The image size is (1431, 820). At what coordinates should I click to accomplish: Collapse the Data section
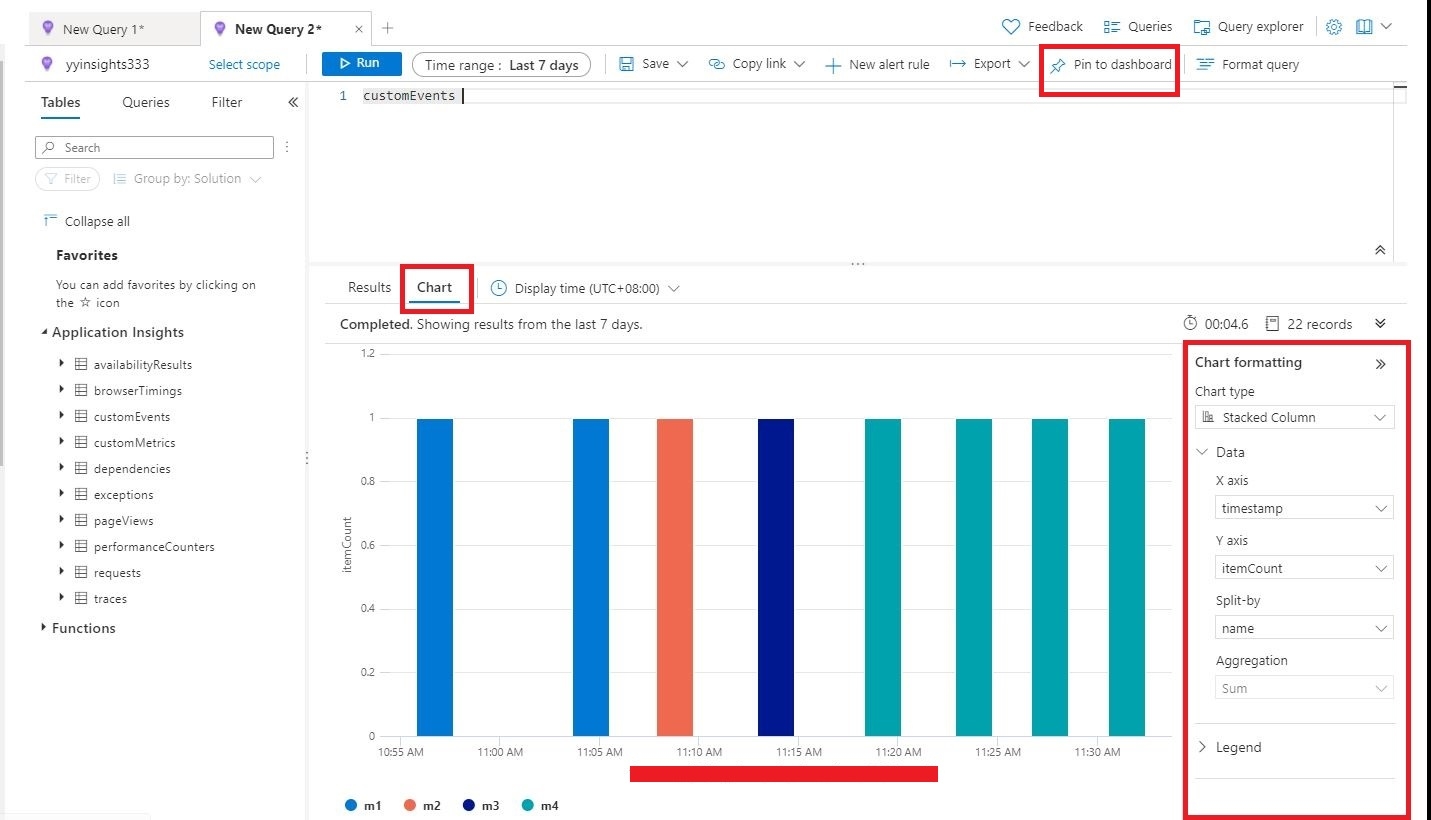coord(1202,452)
